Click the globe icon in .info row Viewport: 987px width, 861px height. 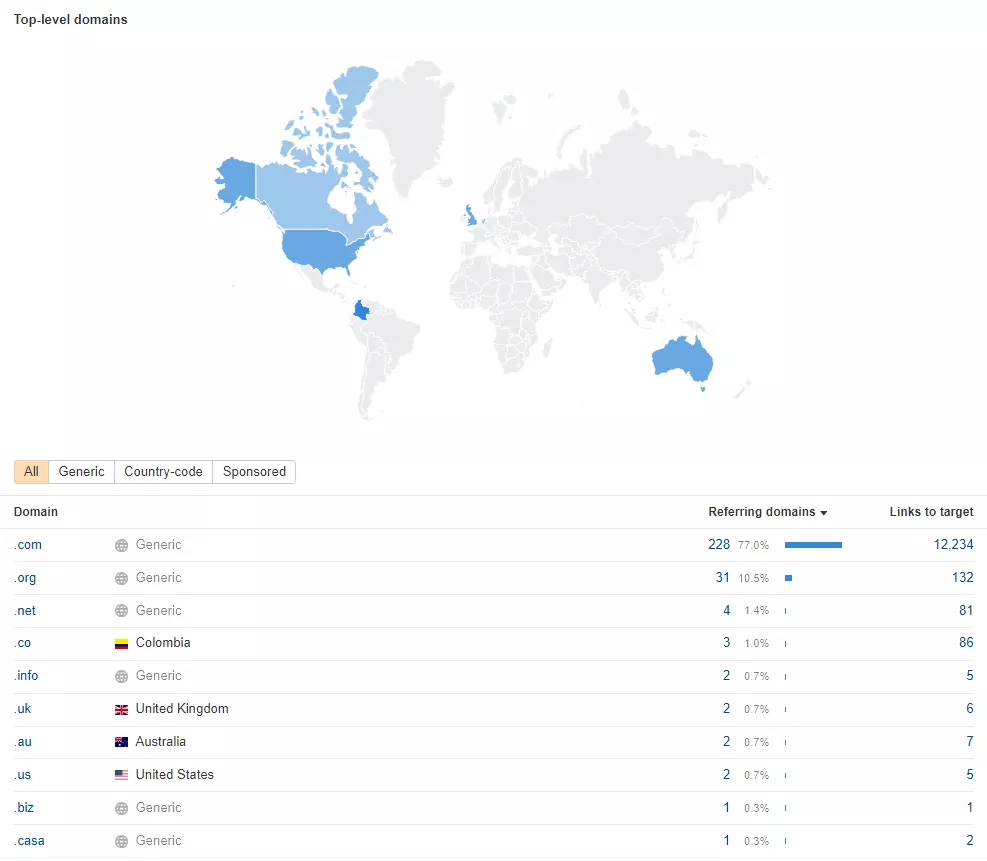[x=121, y=676]
